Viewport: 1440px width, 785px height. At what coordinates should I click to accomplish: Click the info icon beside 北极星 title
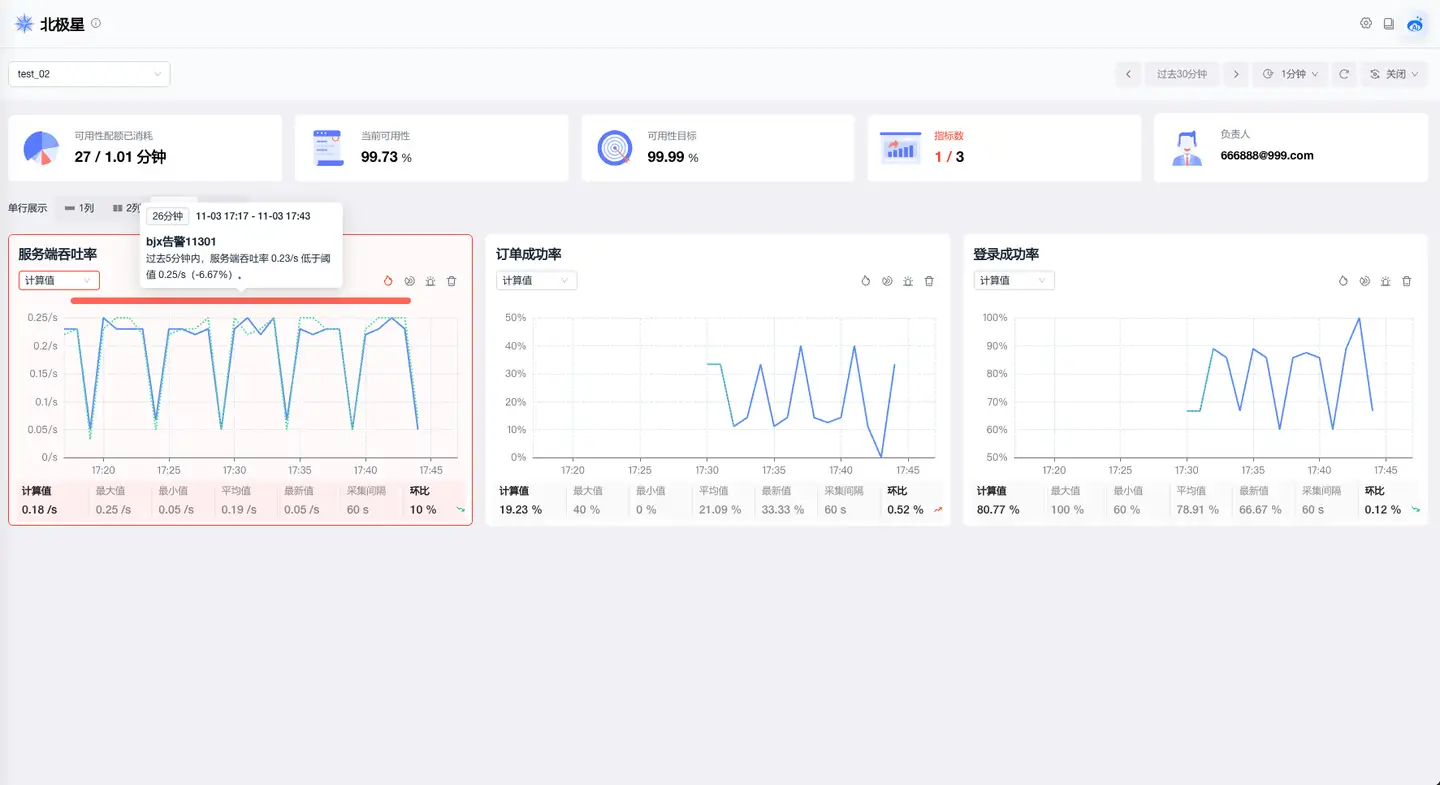pos(96,23)
